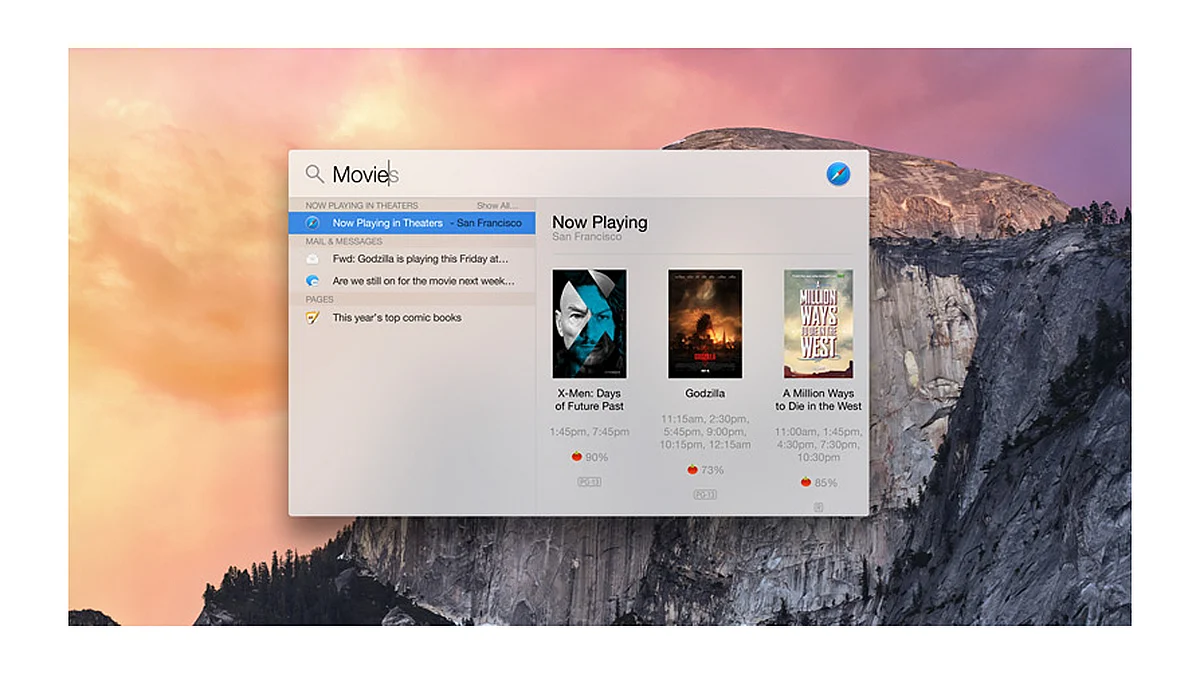Click the Safari icon in the Now Playing in Theaters row
The width and height of the screenshot is (1200, 674).
312,223
